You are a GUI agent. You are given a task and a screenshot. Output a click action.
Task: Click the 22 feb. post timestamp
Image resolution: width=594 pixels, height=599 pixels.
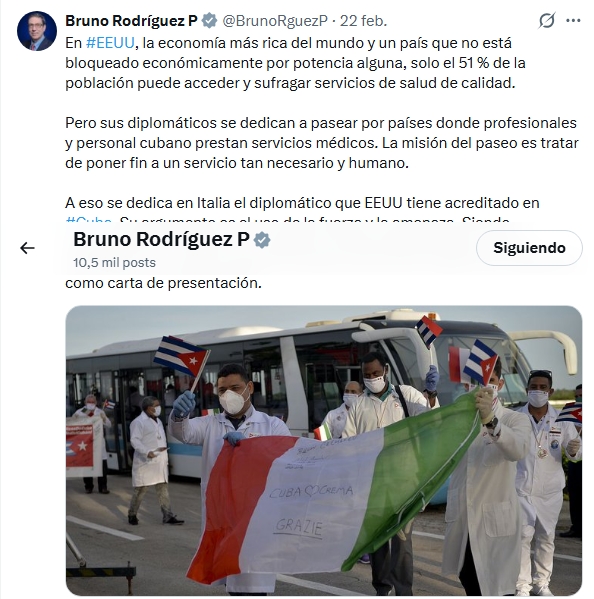363,21
